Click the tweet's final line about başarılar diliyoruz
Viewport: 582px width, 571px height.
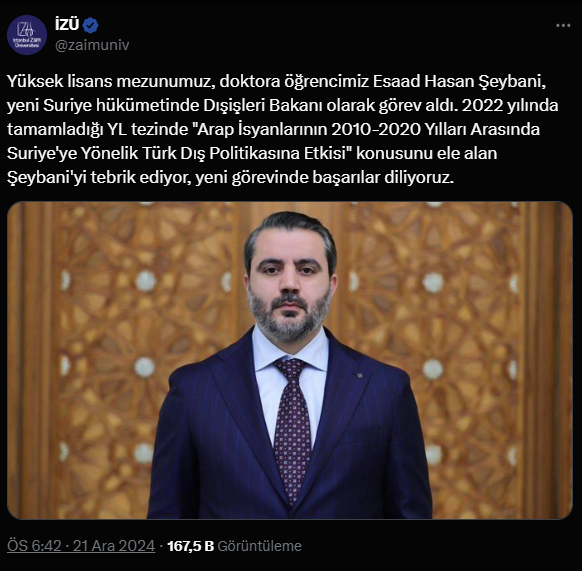point(230,177)
